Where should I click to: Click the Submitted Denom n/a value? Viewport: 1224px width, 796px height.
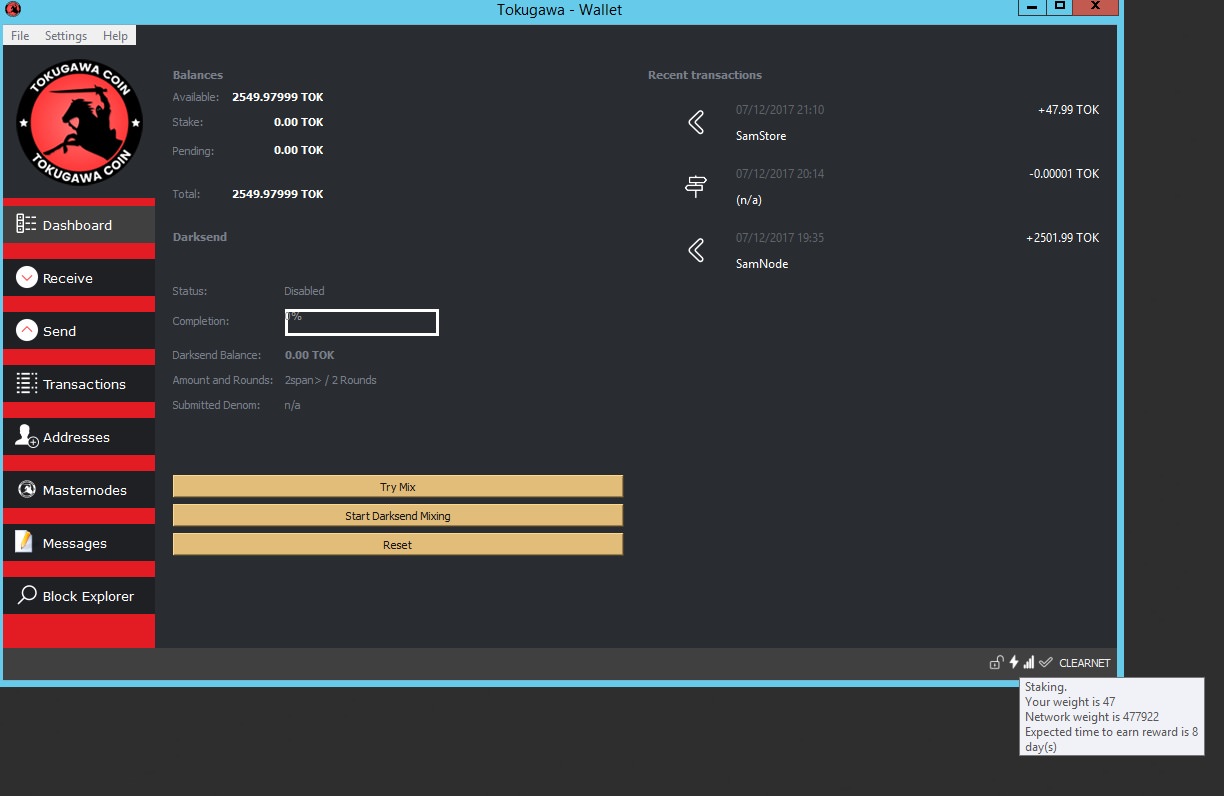click(293, 405)
